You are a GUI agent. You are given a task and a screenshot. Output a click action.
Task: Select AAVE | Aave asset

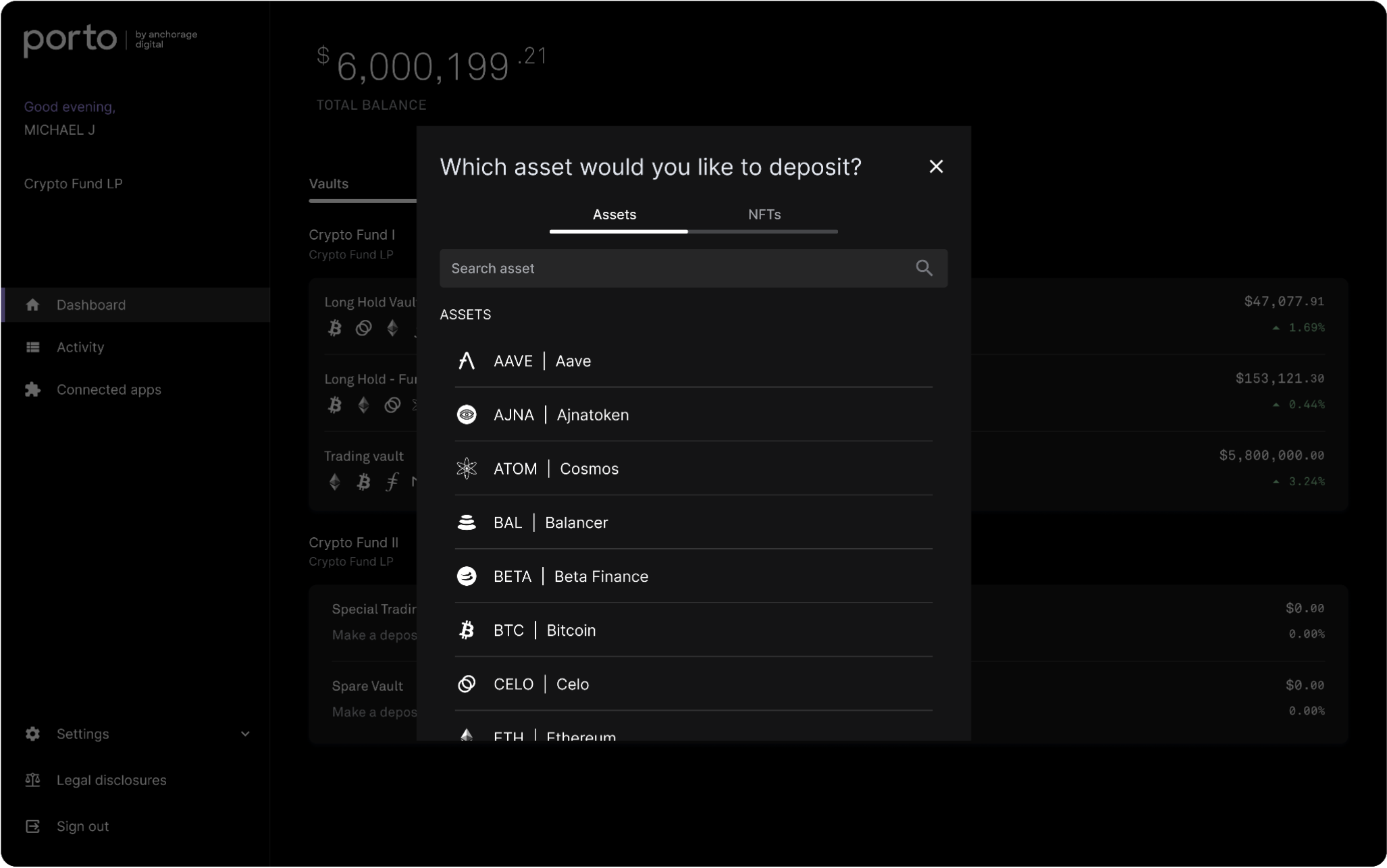click(693, 361)
